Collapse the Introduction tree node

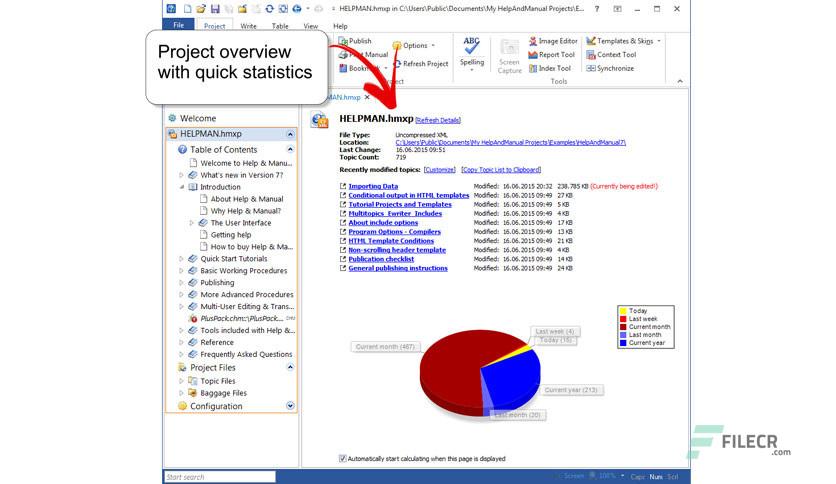(181, 187)
